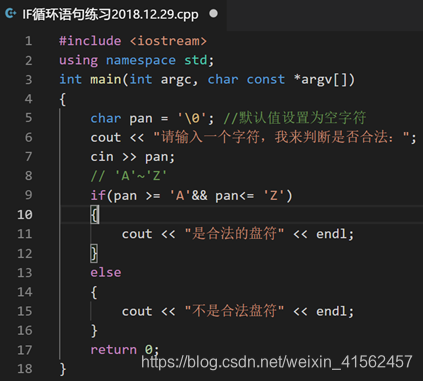423x381 pixels.
Task: Click 'namespace' keyword on line 2
Action: (141, 60)
